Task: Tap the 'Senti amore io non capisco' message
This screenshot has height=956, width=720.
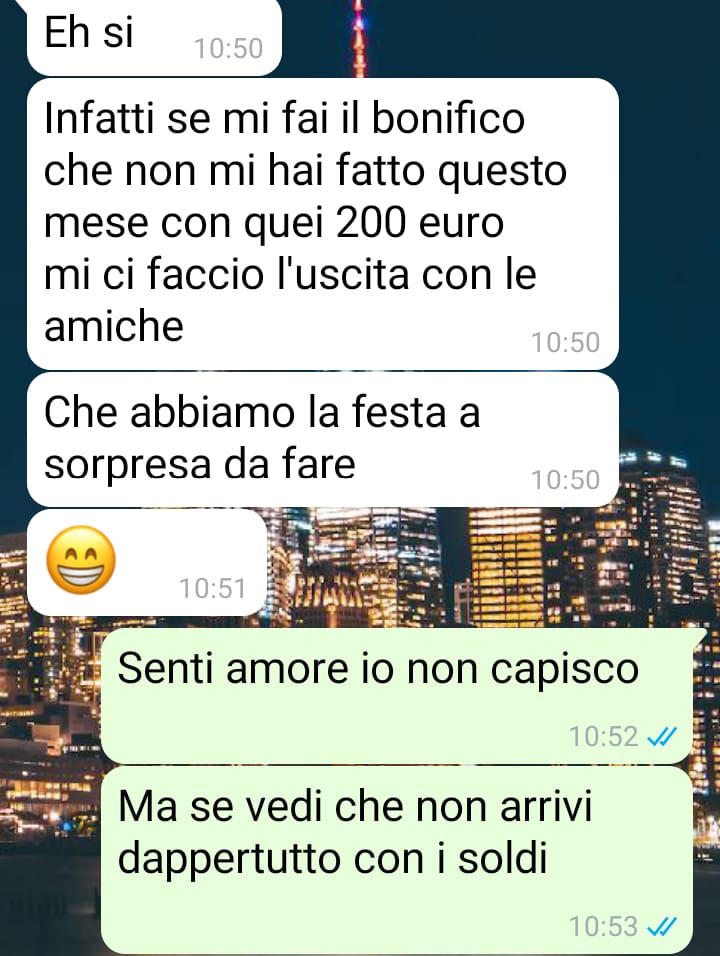Action: point(397,696)
